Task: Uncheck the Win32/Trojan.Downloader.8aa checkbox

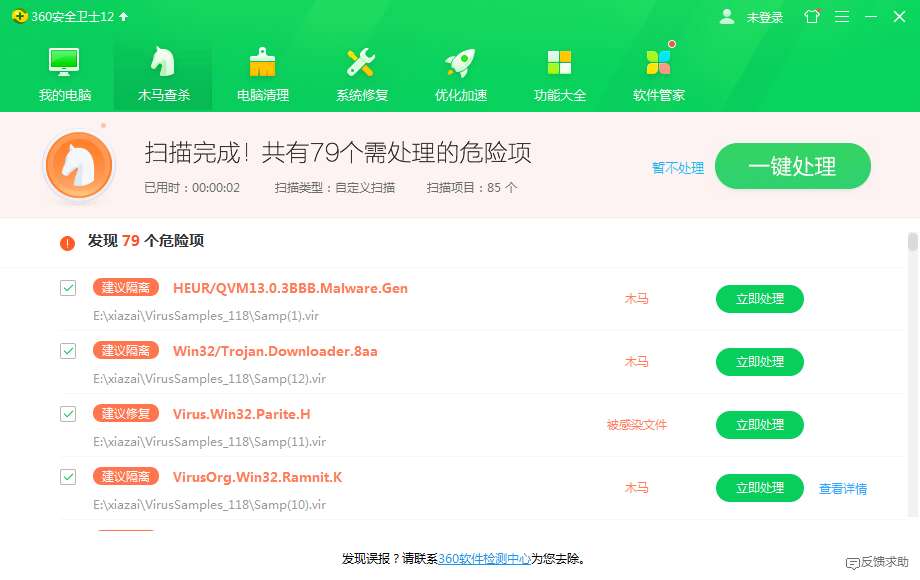Action: (x=68, y=351)
